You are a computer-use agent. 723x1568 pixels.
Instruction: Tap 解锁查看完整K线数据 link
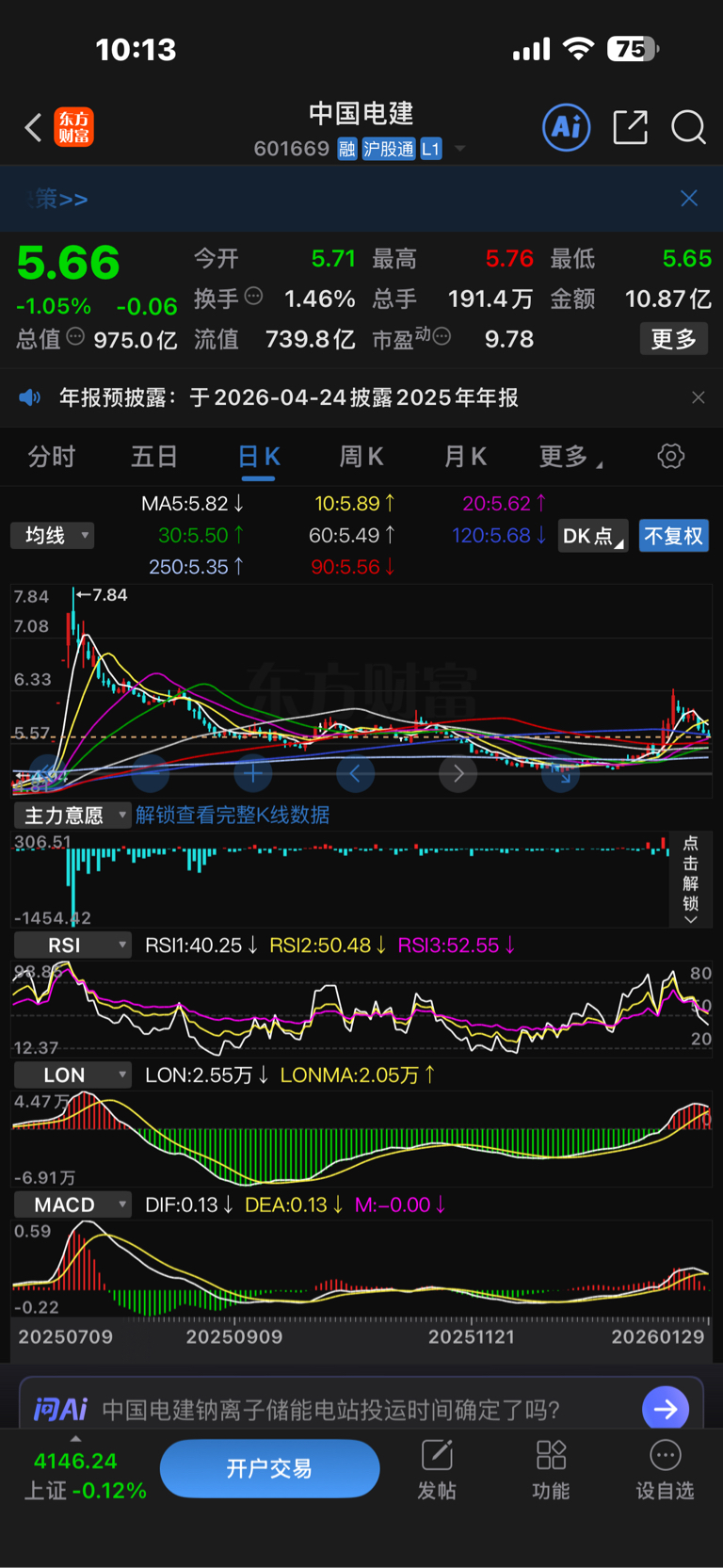233,816
